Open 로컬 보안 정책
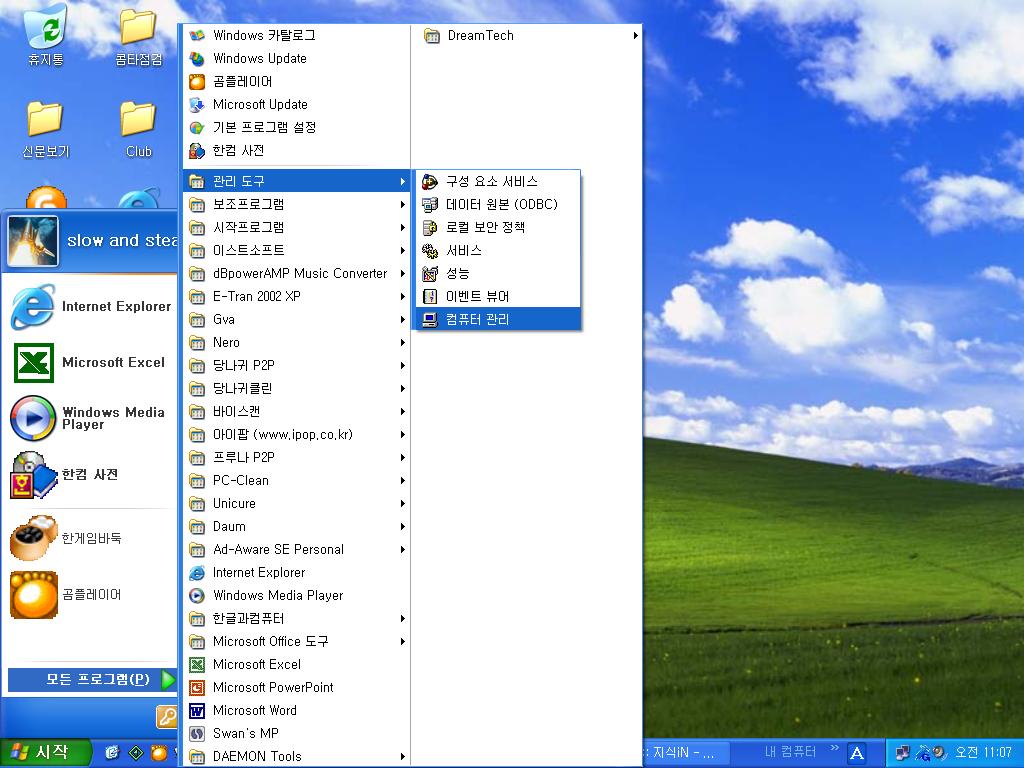1024x768 pixels. [498, 227]
